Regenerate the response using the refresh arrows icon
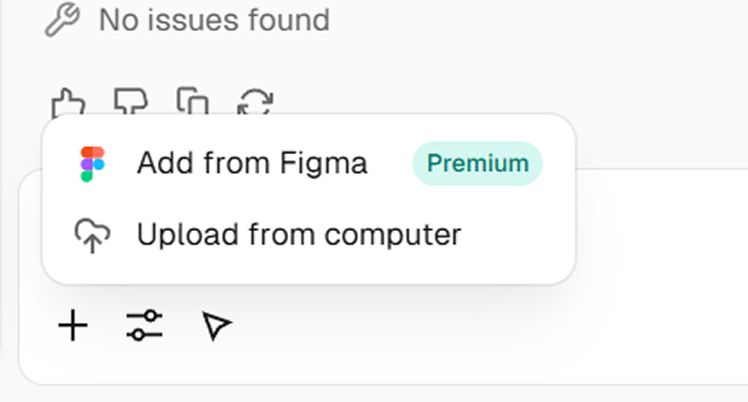The width and height of the screenshot is (748, 402). (x=255, y=102)
